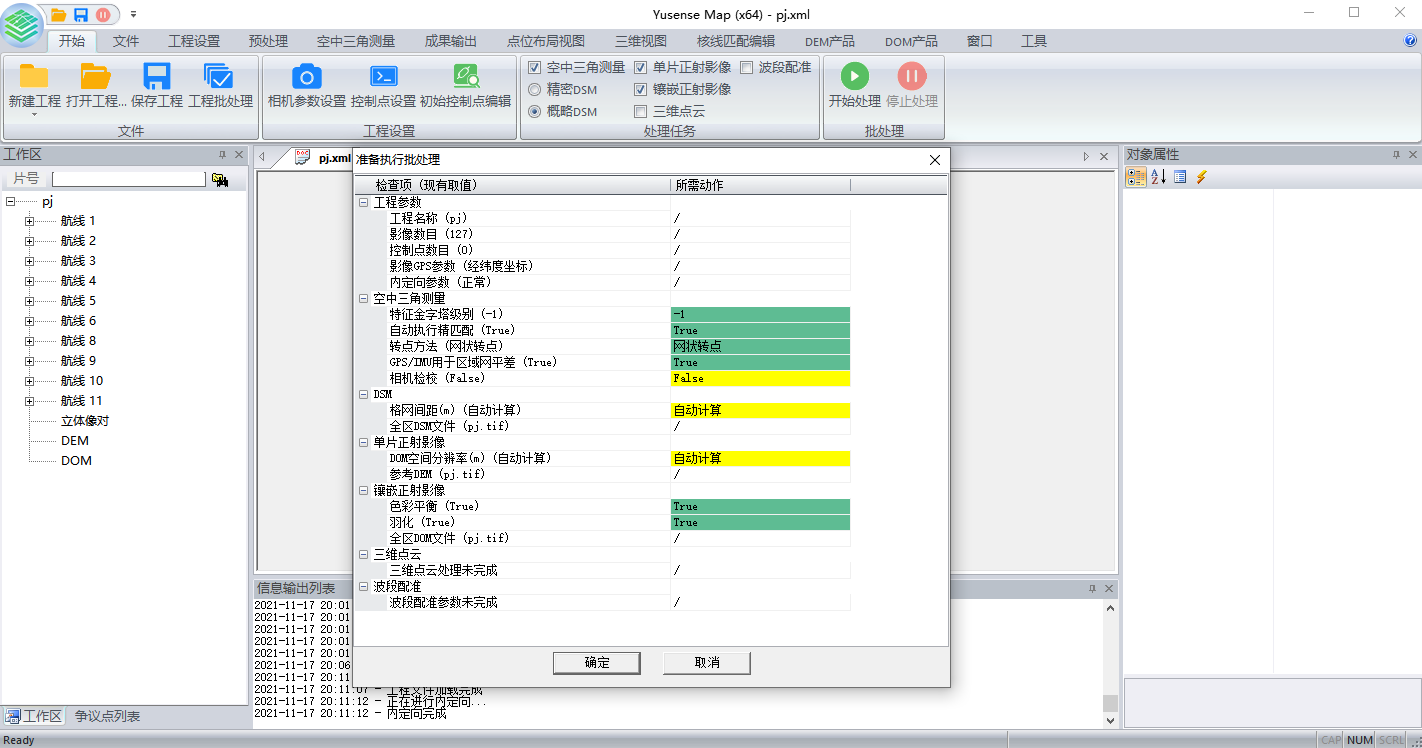Click the green 网状转点 cell

point(760,346)
